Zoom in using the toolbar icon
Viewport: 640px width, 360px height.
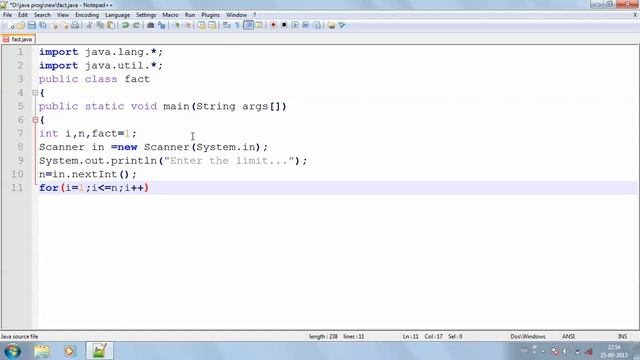tap(177, 25)
